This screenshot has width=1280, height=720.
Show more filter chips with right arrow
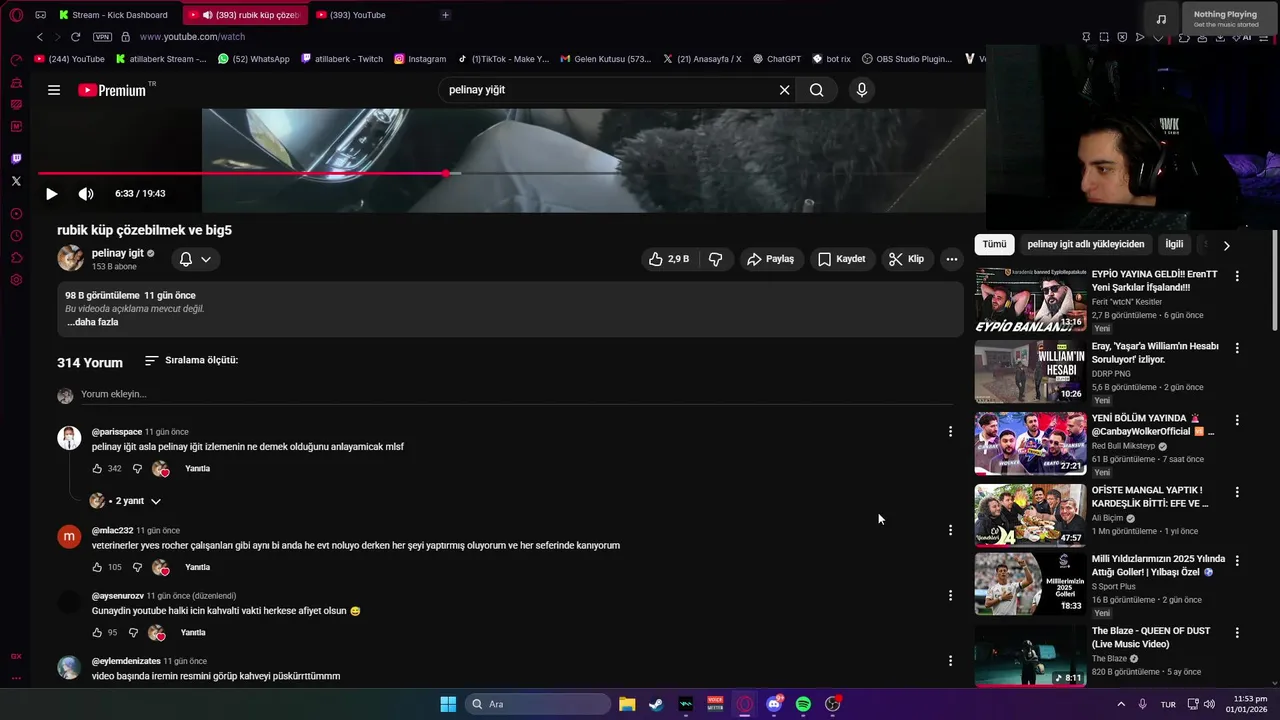[1227, 245]
